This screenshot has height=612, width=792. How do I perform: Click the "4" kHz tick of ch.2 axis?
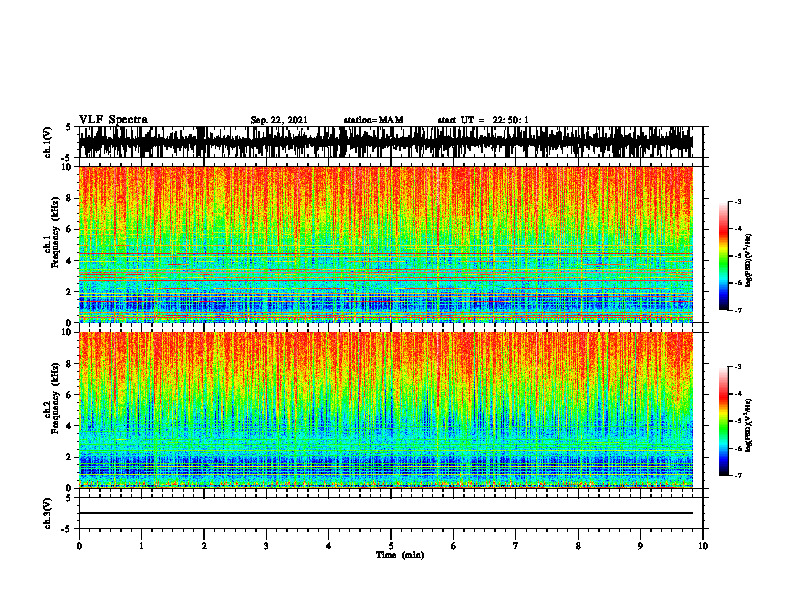tap(70, 426)
